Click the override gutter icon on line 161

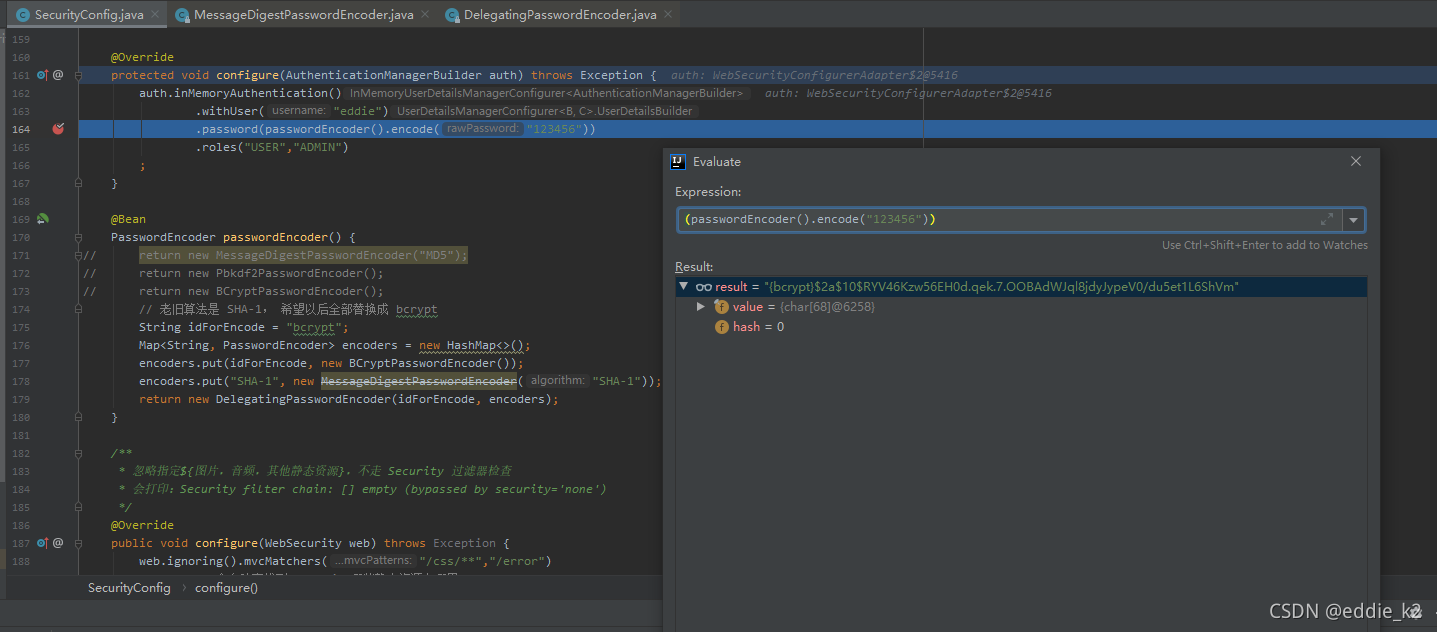pos(43,75)
